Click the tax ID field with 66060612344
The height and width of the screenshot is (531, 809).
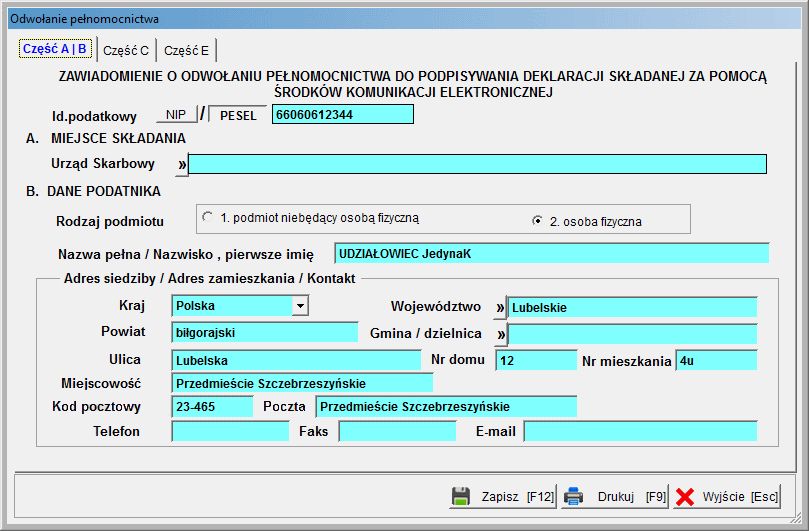(343, 115)
